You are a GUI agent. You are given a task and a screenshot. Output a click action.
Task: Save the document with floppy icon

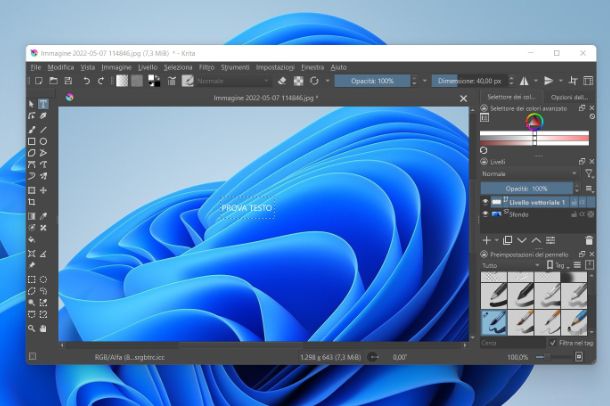click(x=68, y=80)
